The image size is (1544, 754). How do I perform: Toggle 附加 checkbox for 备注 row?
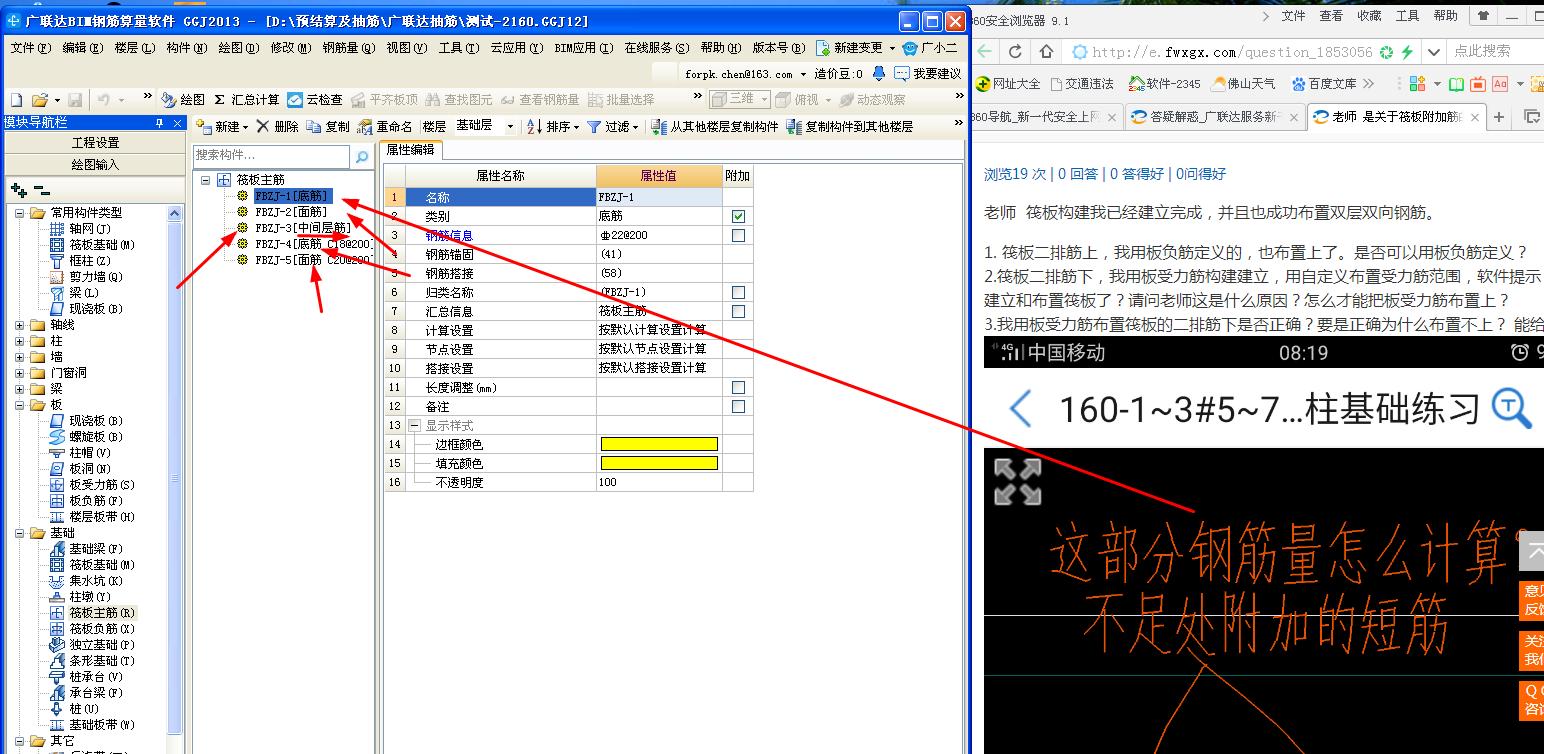pos(738,406)
